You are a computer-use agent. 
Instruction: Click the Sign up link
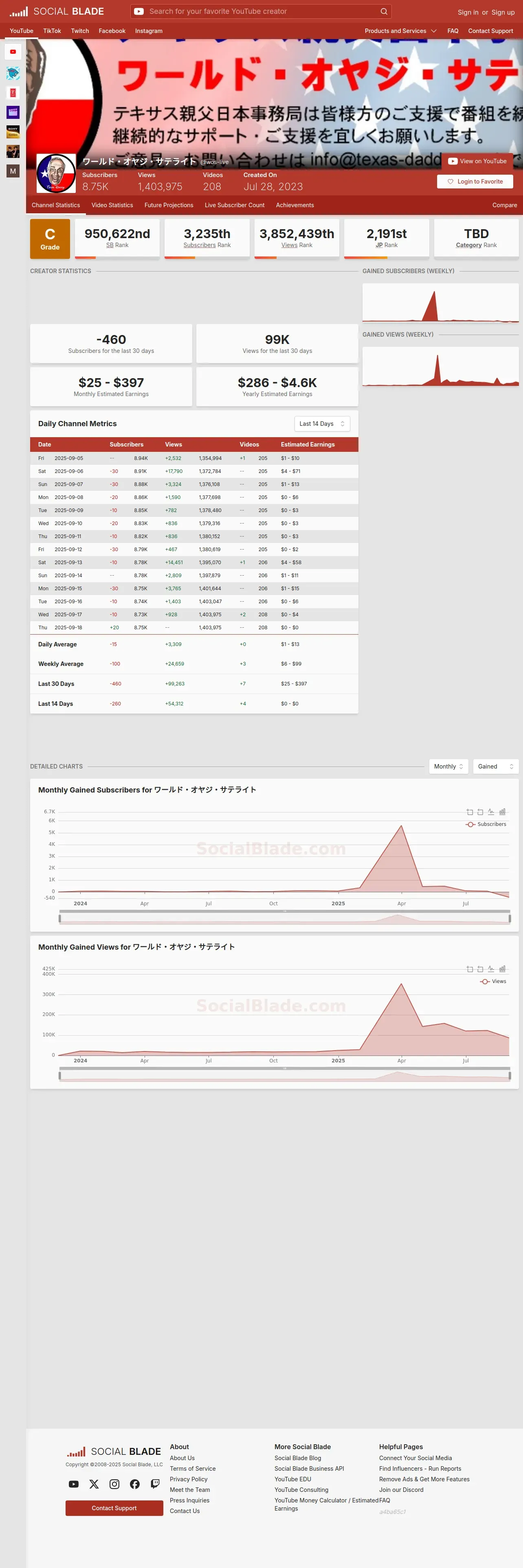tap(503, 12)
